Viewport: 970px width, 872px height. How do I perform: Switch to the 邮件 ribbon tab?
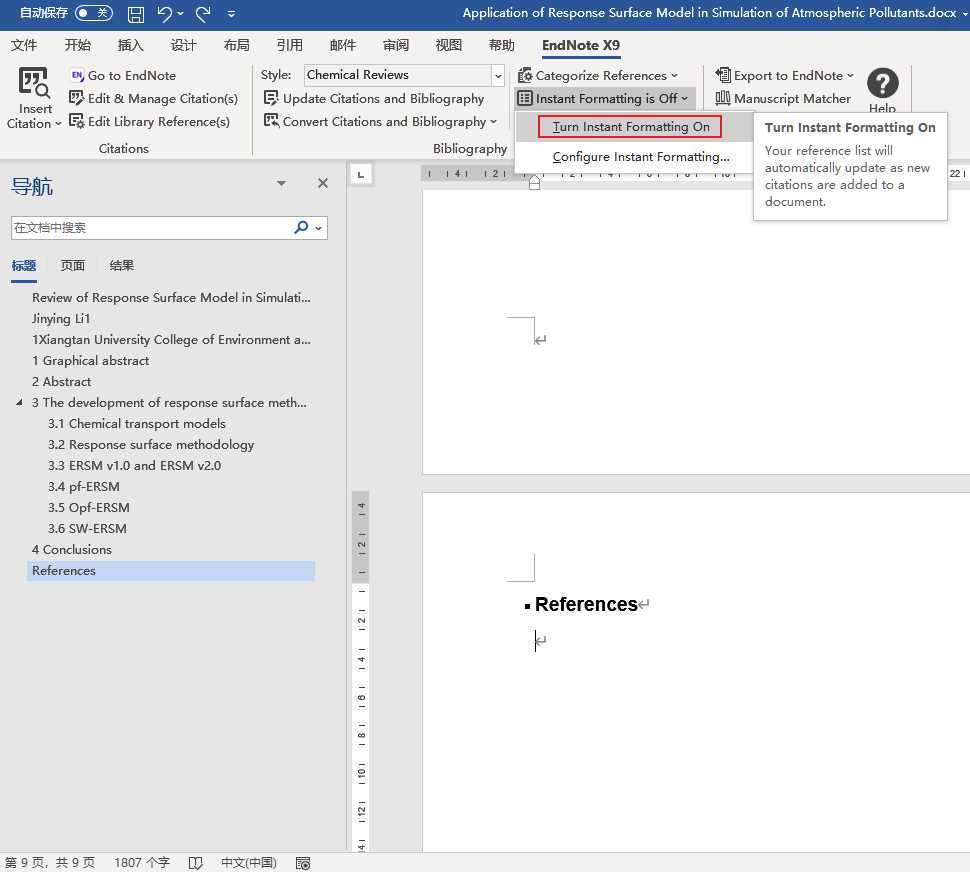[x=343, y=45]
